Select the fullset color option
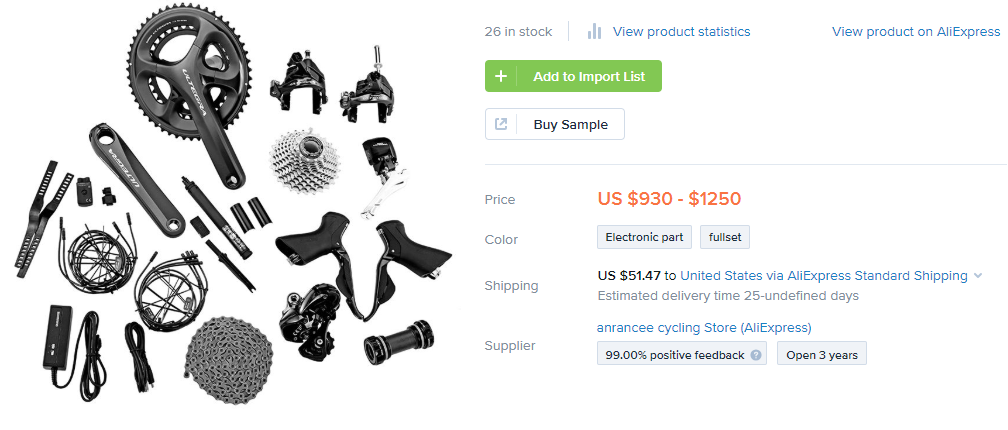This screenshot has width=1008, height=430. (723, 238)
